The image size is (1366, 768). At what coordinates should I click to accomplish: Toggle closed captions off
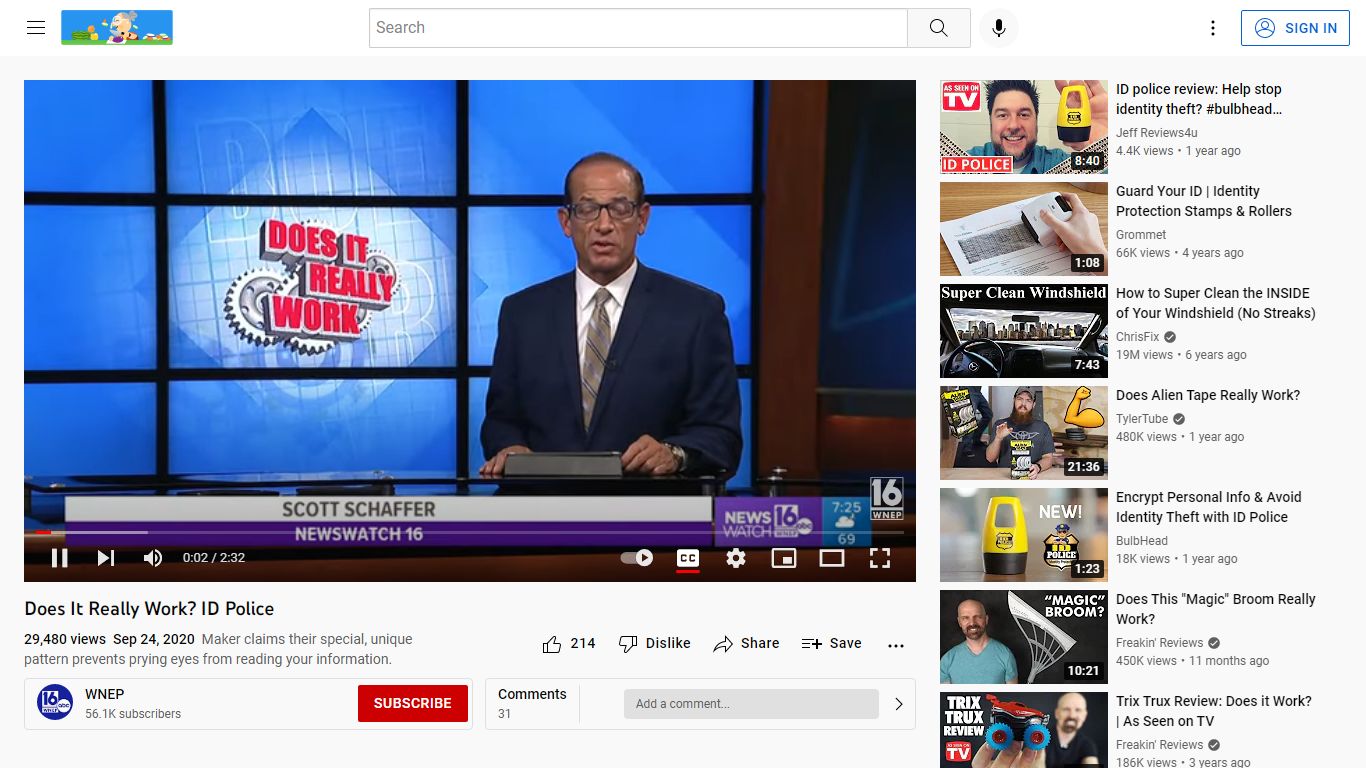pos(687,558)
